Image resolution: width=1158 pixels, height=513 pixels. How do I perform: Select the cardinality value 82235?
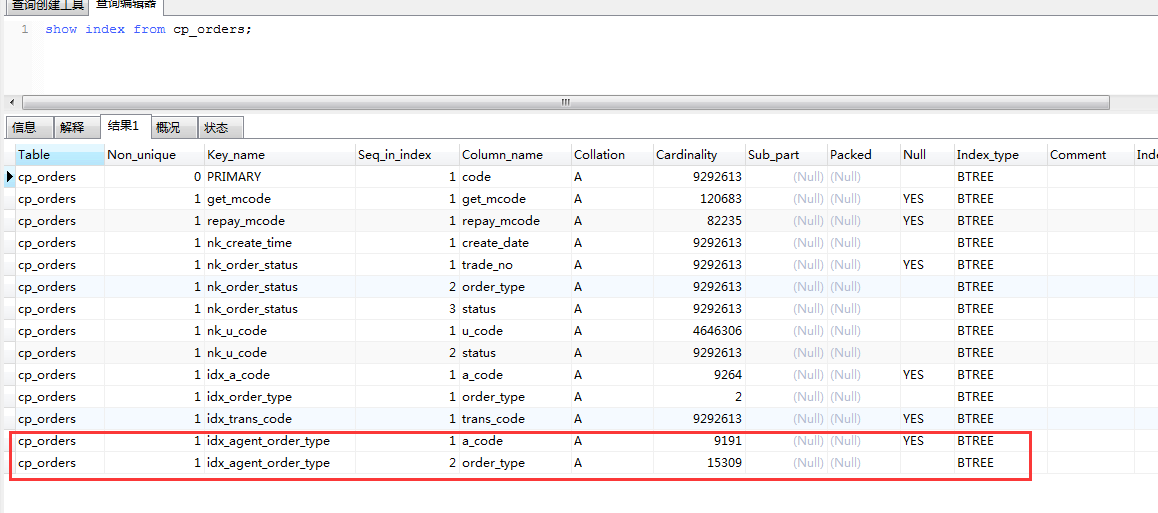(x=699, y=221)
